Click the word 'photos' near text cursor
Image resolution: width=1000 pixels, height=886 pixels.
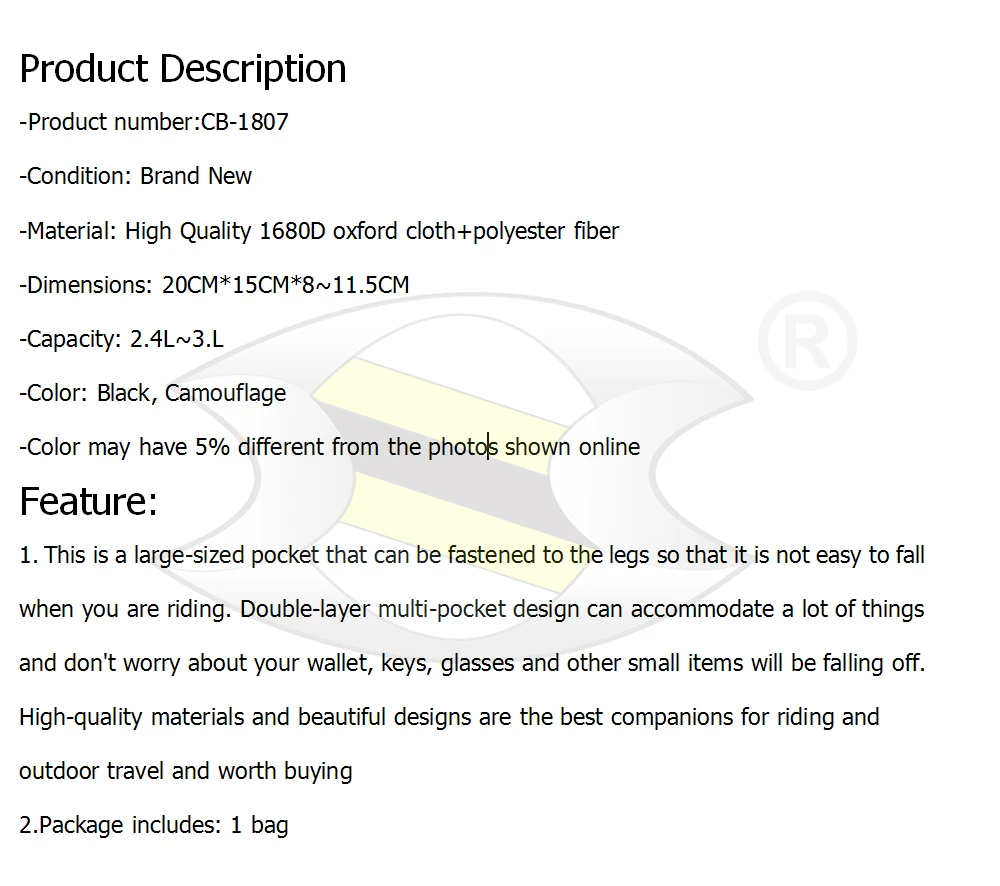463,447
